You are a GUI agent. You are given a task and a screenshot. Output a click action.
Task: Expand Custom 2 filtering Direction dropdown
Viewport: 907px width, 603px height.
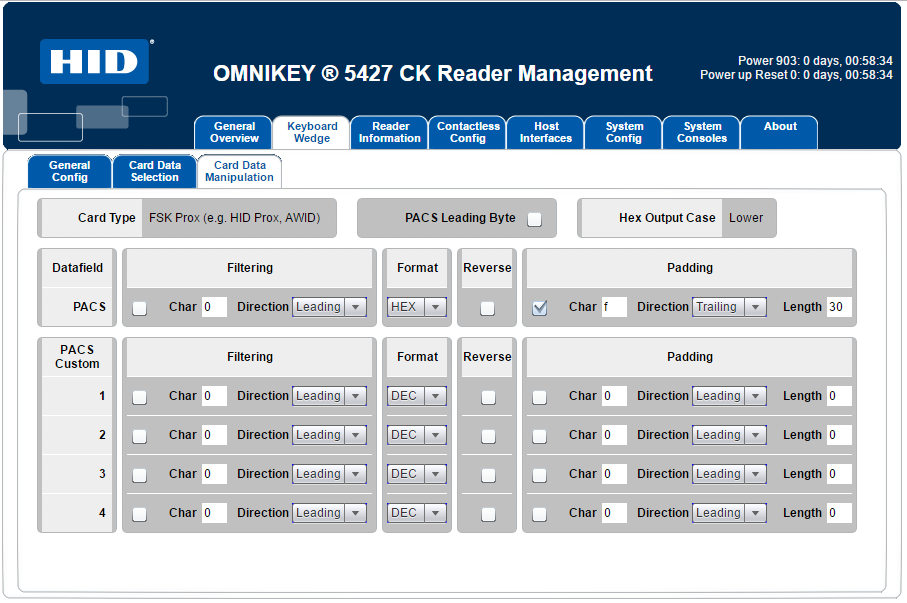point(329,435)
